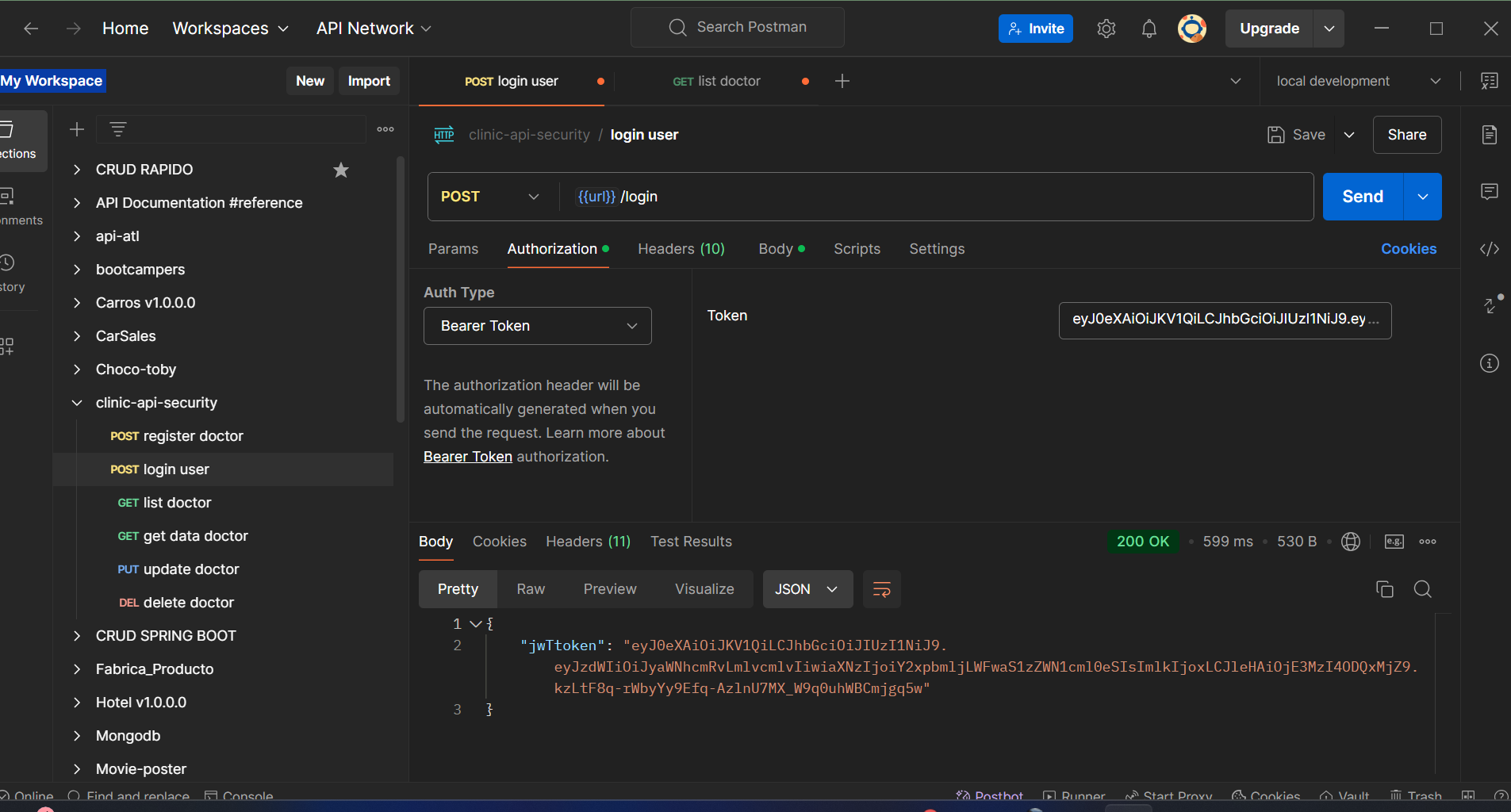Expand the bootcampers collection
This screenshot has width=1511, height=812.
pos(77,270)
